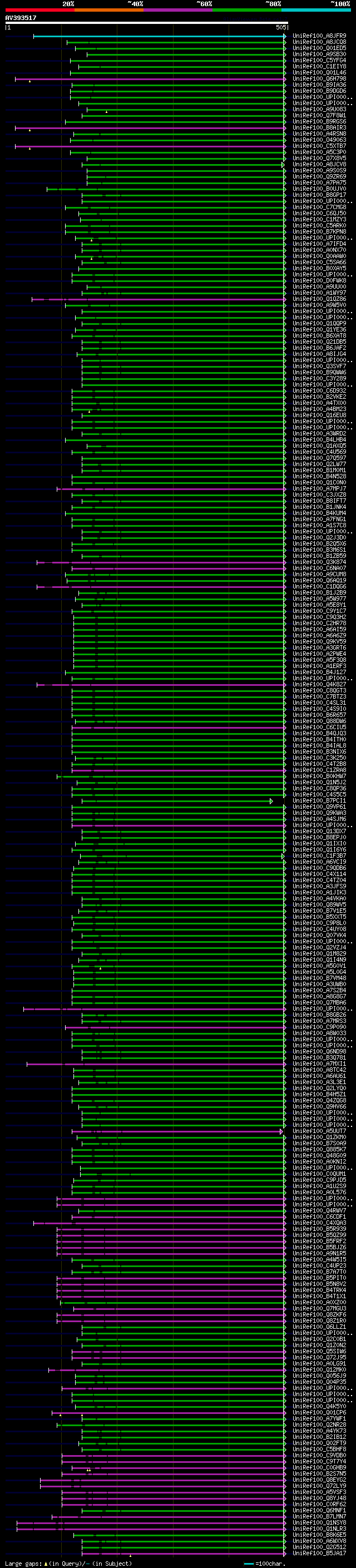Select hit label UniRef100_A8JCV8
This screenshot has height=1568, width=356.
319,164
